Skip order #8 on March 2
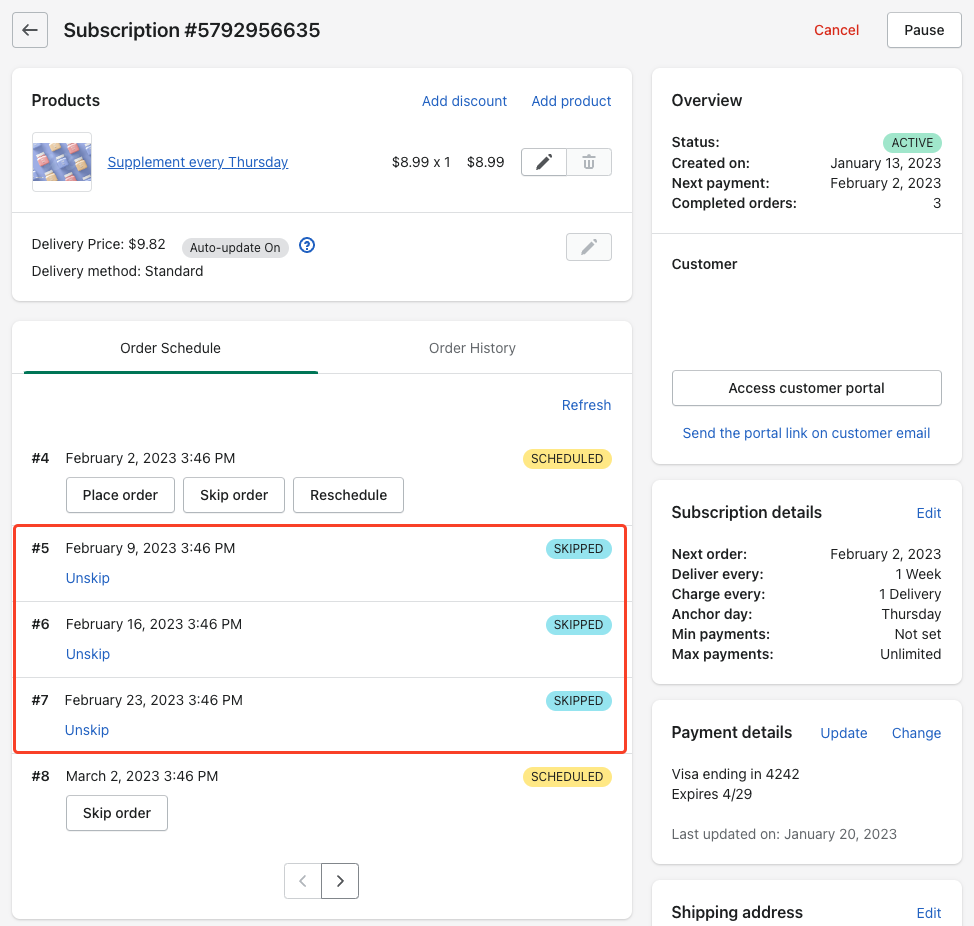Viewport: 974px width, 926px height. click(117, 813)
